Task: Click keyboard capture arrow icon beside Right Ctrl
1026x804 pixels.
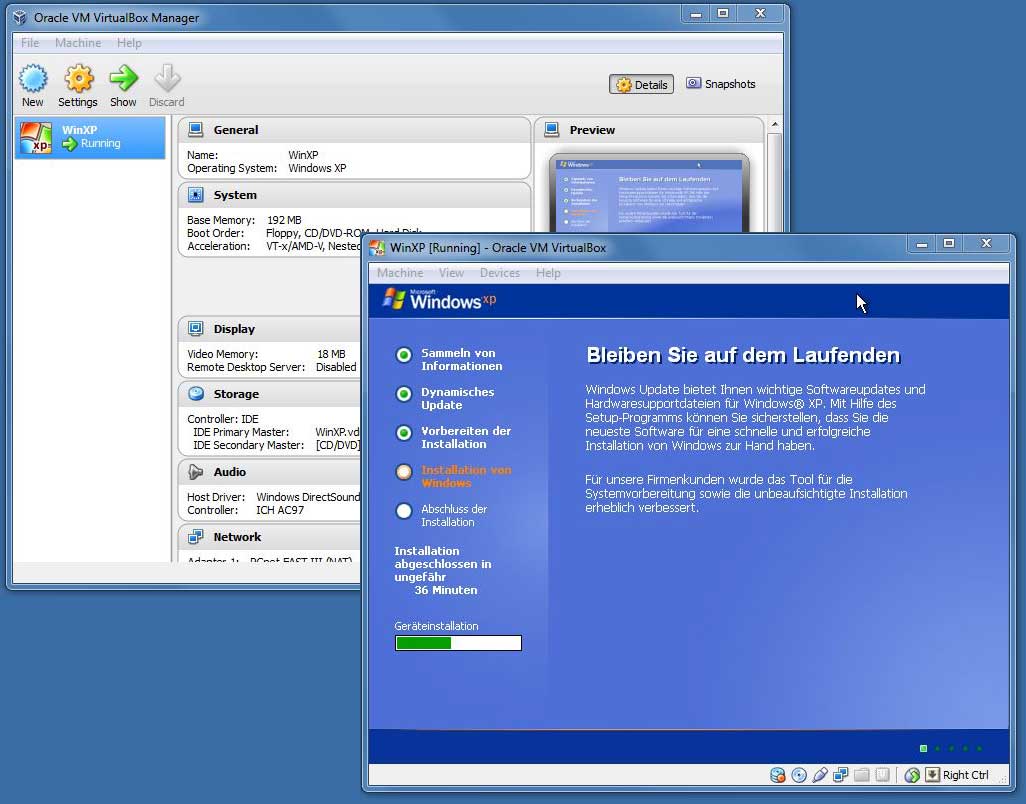Action: pyautogui.click(x=932, y=775)
